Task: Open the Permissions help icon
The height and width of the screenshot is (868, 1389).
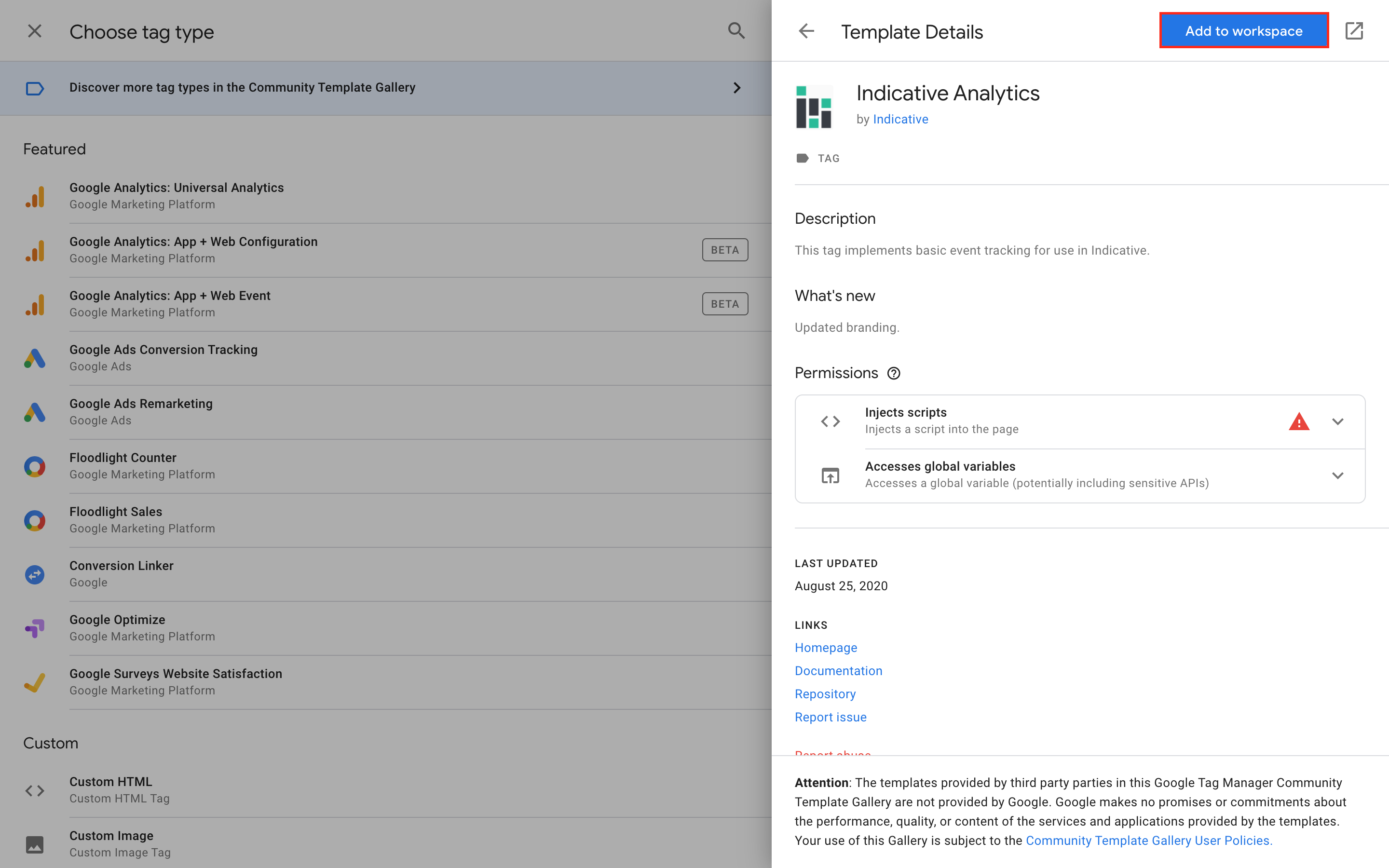Action: pyautogui.click(x=894, y=373)
